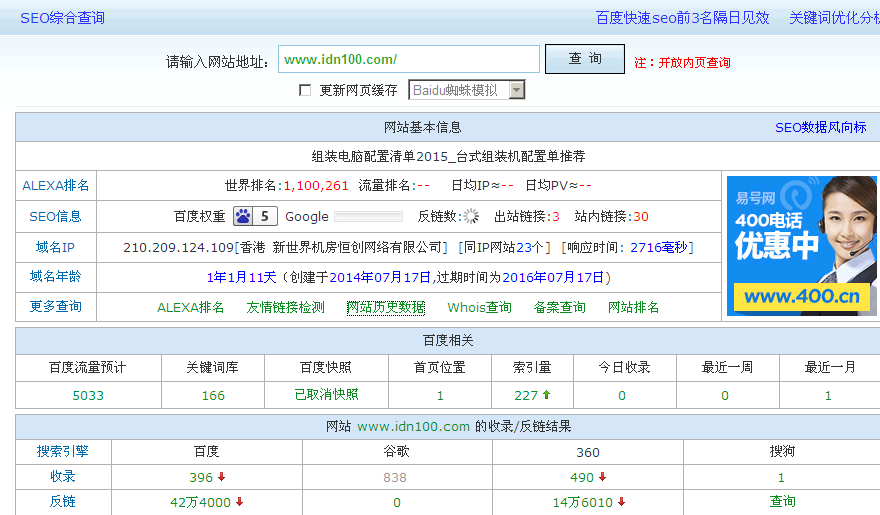
Task: Click the 域名IP row label
Action: click(x=56, y=247)
